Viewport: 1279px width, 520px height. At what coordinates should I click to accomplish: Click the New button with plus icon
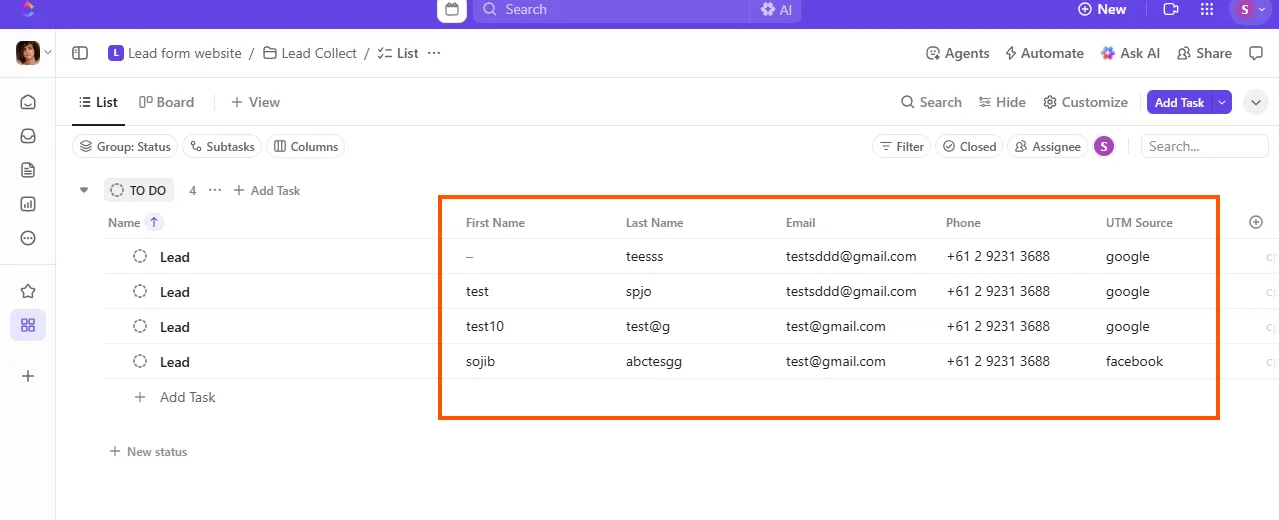tap(1102, 9)
